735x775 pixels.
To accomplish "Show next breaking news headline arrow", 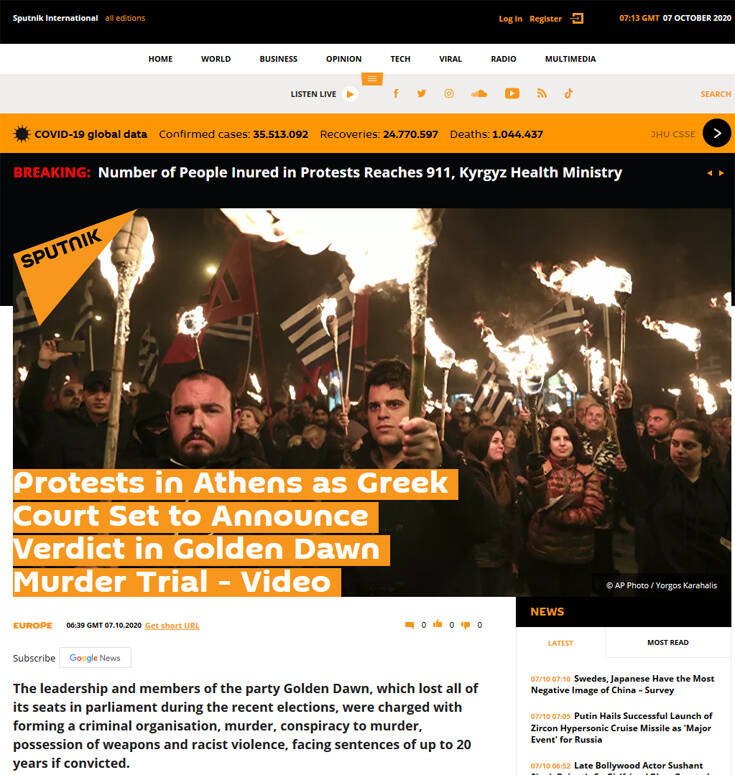I will click(722, 173).
